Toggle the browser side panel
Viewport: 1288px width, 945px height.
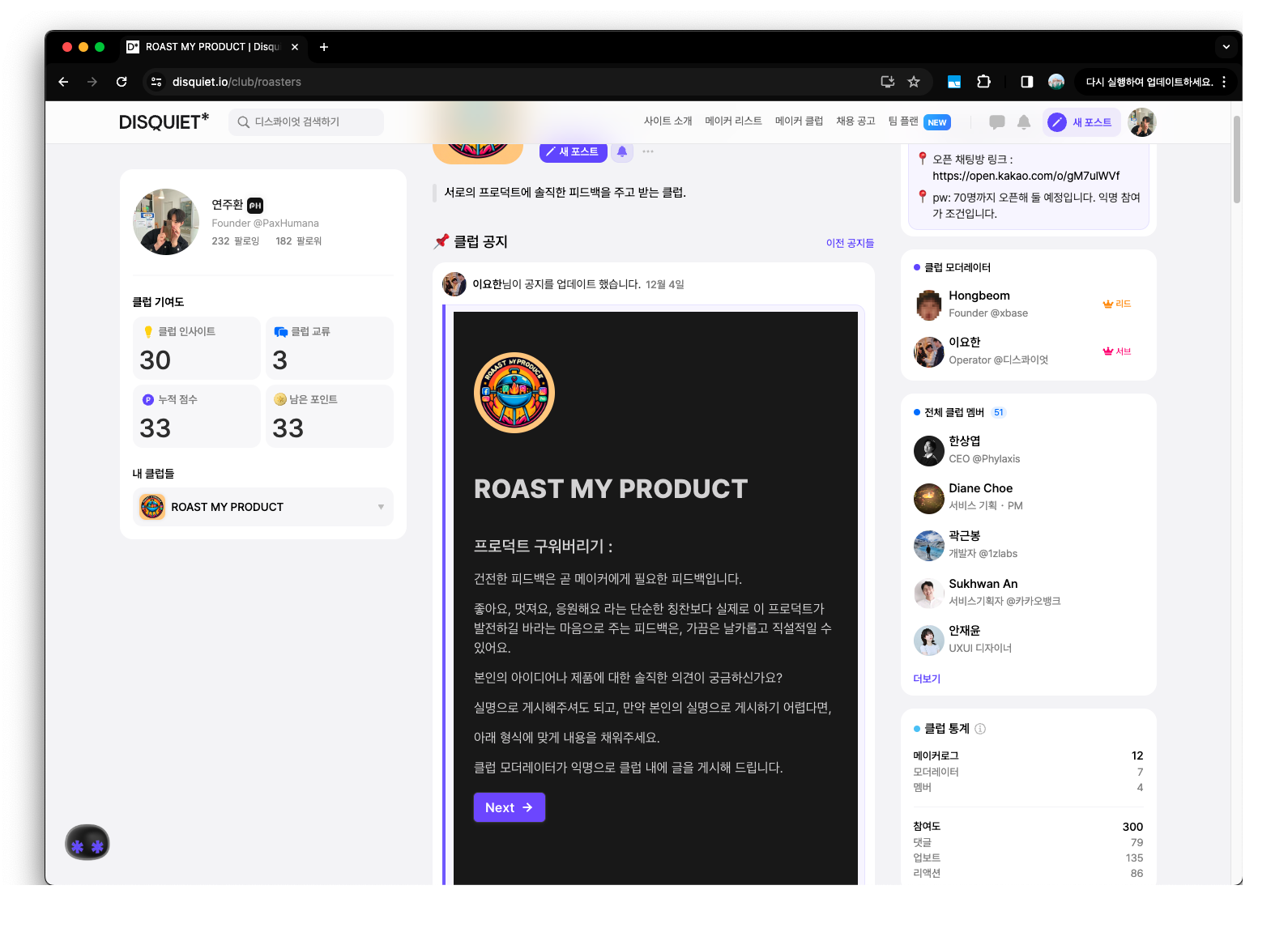click(x=1026, y=82)
